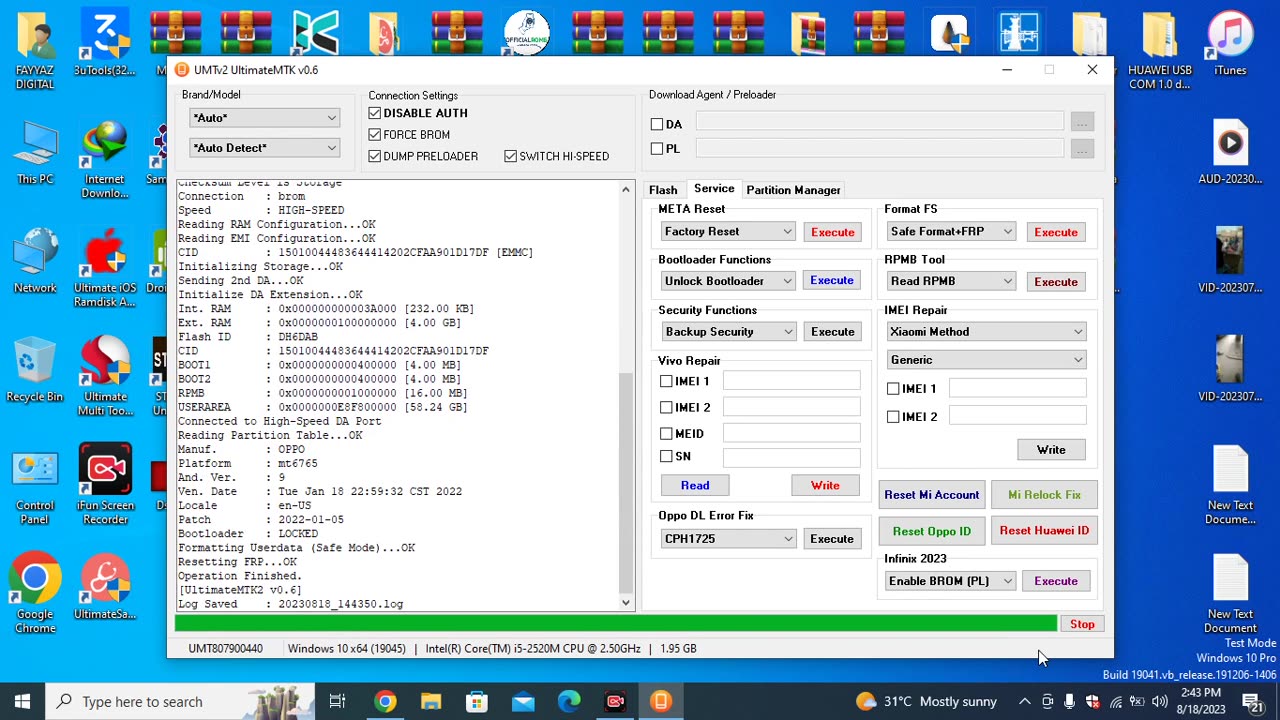Open Microsoft Store from the taskbar
Viewport: 1280px width, 720px height.
click(477, 702)
